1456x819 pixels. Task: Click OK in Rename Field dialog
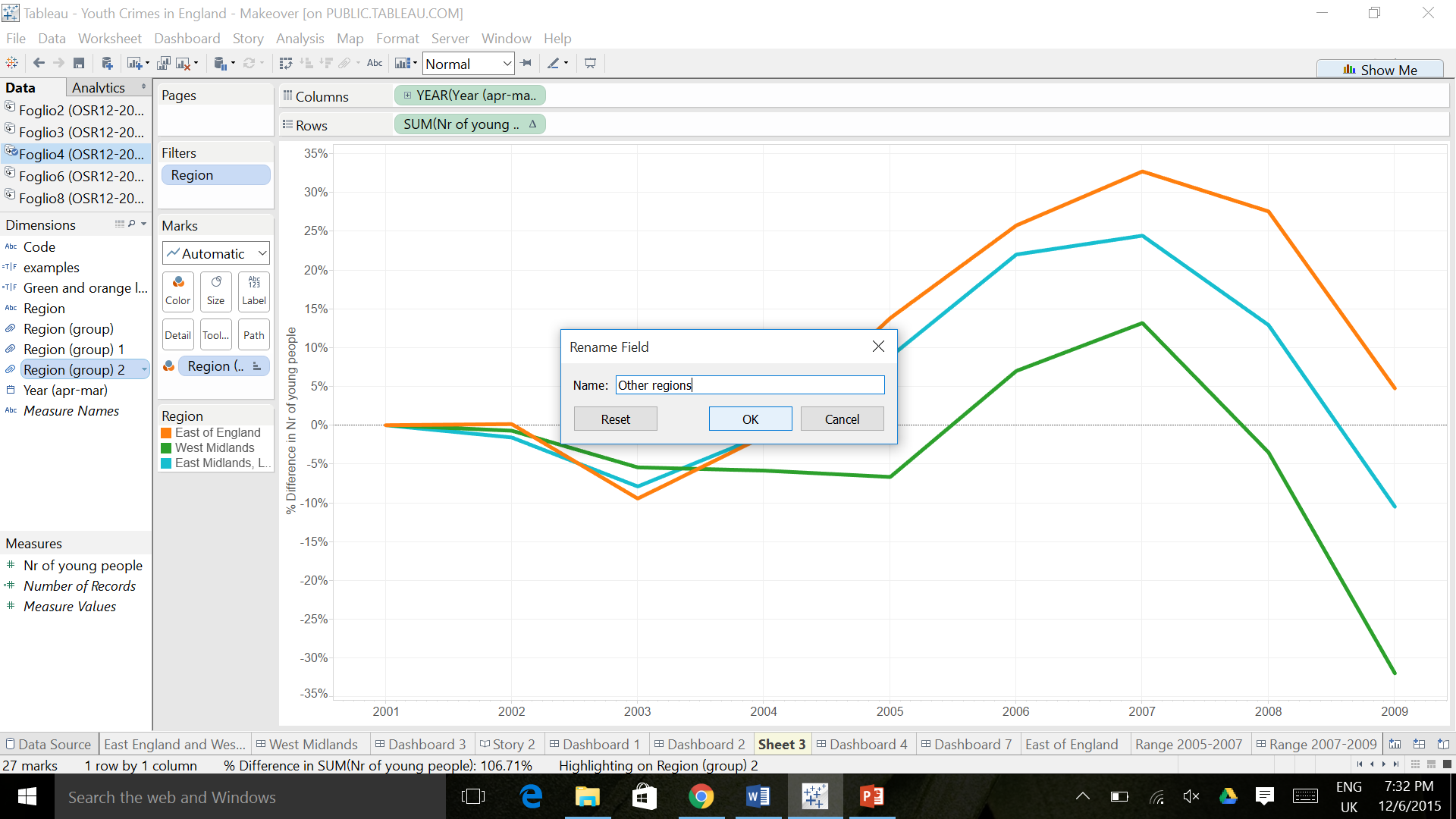pyautogui.click(x=750, y=419)
